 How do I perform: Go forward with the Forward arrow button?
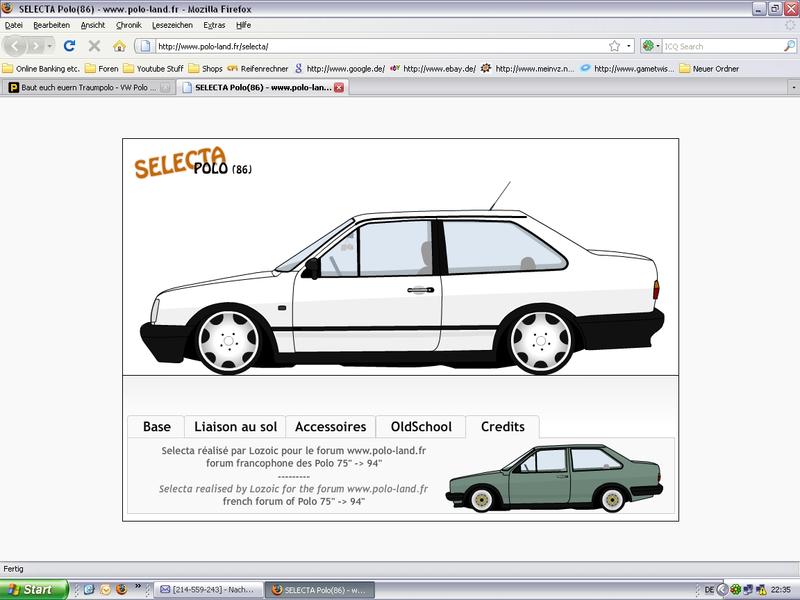coord(35,46)
